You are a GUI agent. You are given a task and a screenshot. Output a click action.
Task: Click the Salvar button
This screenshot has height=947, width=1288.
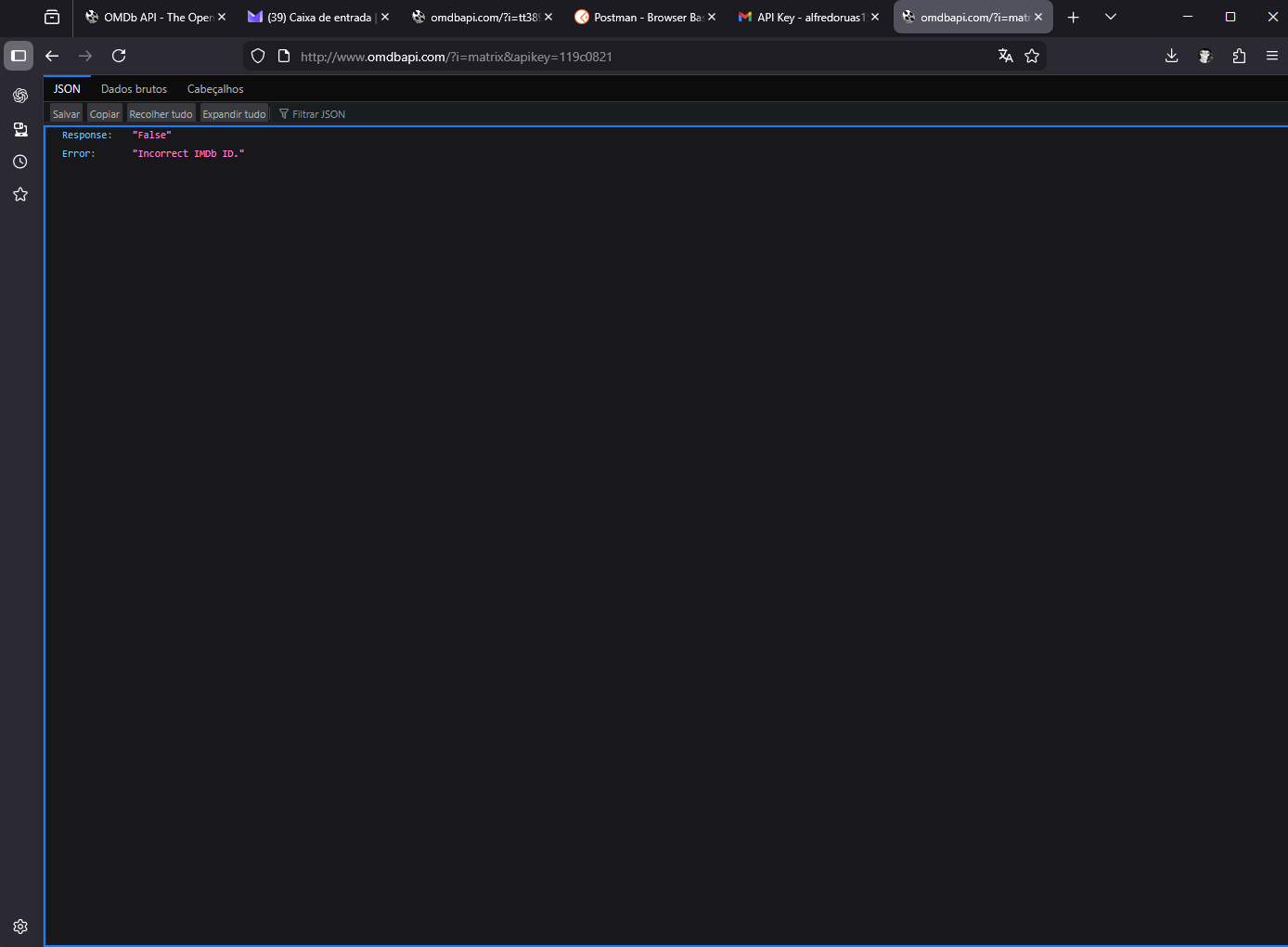(66, 114)
